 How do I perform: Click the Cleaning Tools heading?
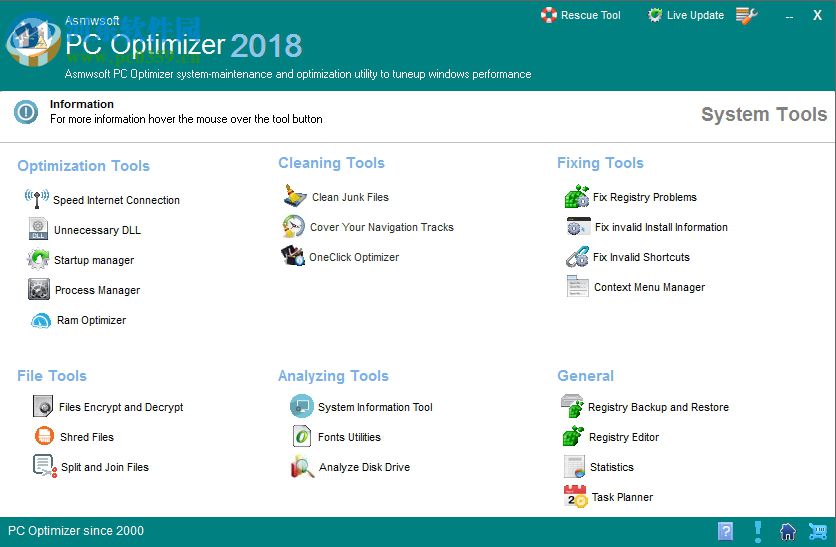click(331, 163)
